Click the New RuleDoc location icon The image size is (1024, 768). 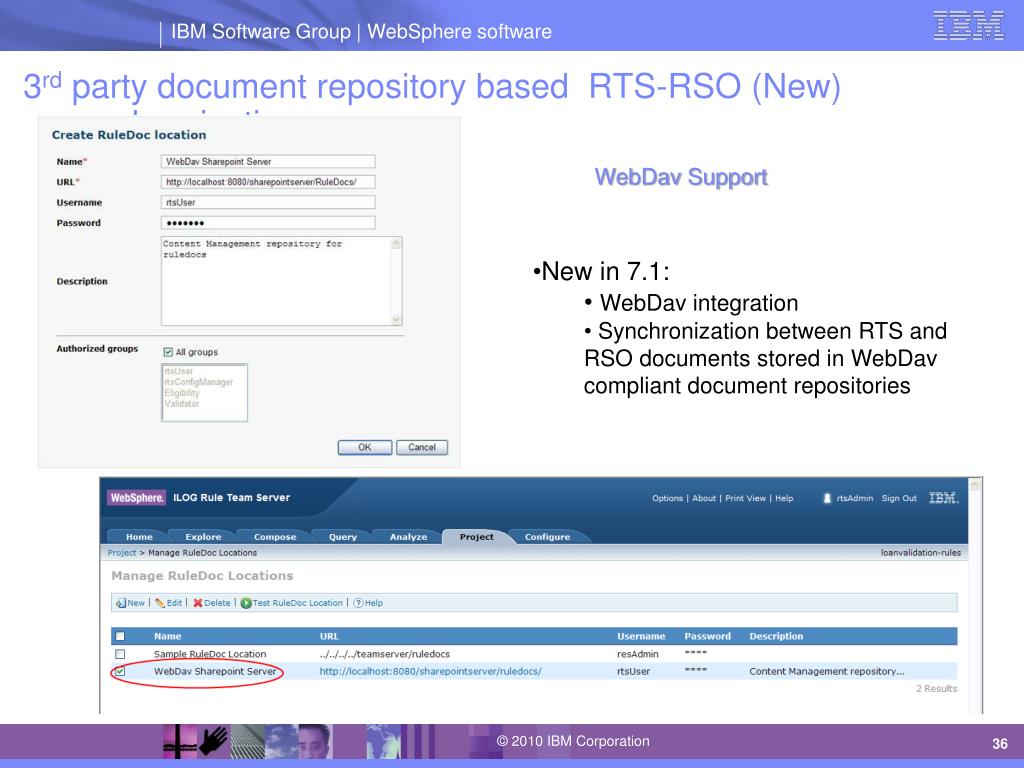(x=120, y=603)
